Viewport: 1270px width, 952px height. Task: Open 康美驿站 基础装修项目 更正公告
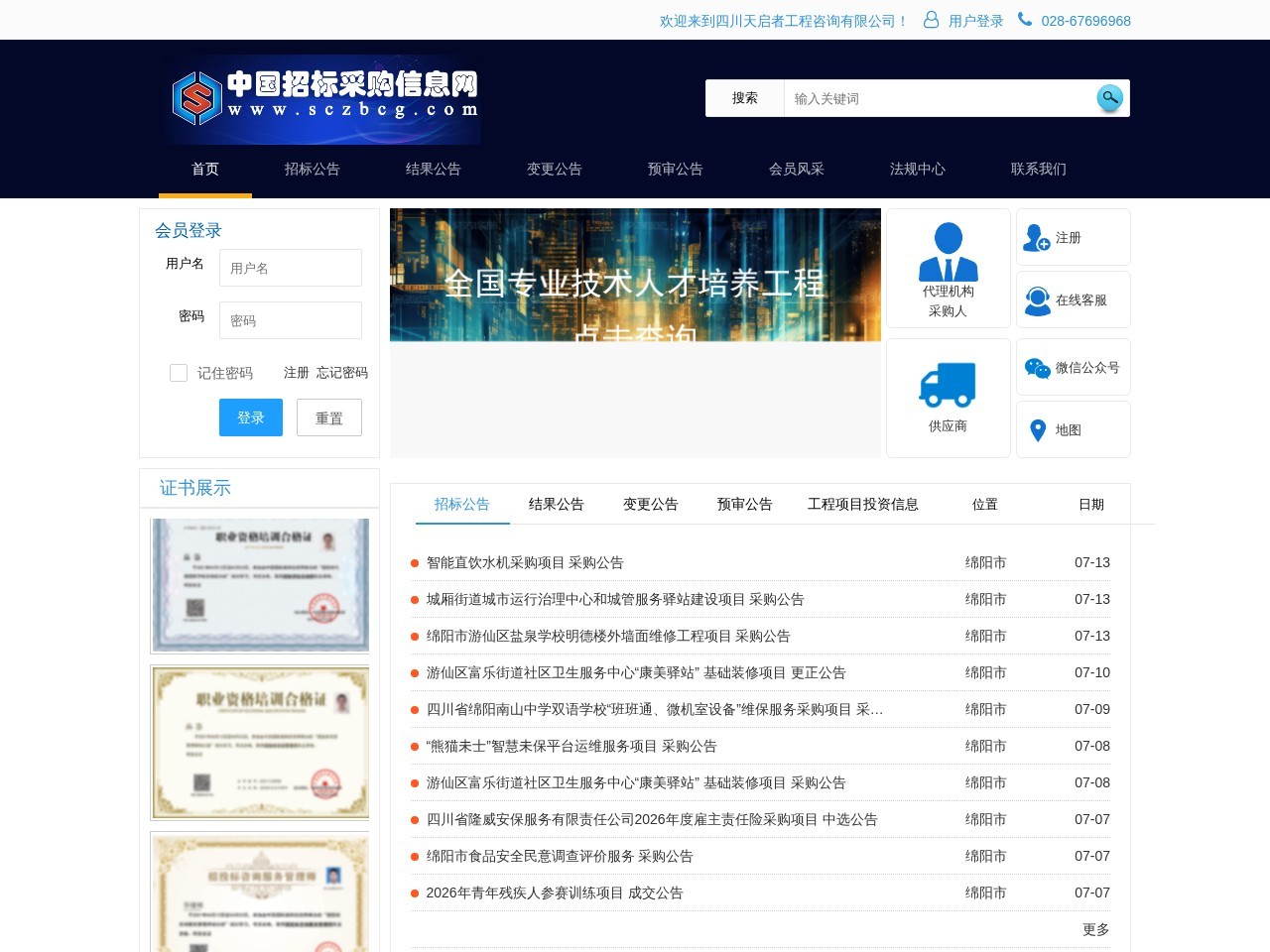[636, 672]
